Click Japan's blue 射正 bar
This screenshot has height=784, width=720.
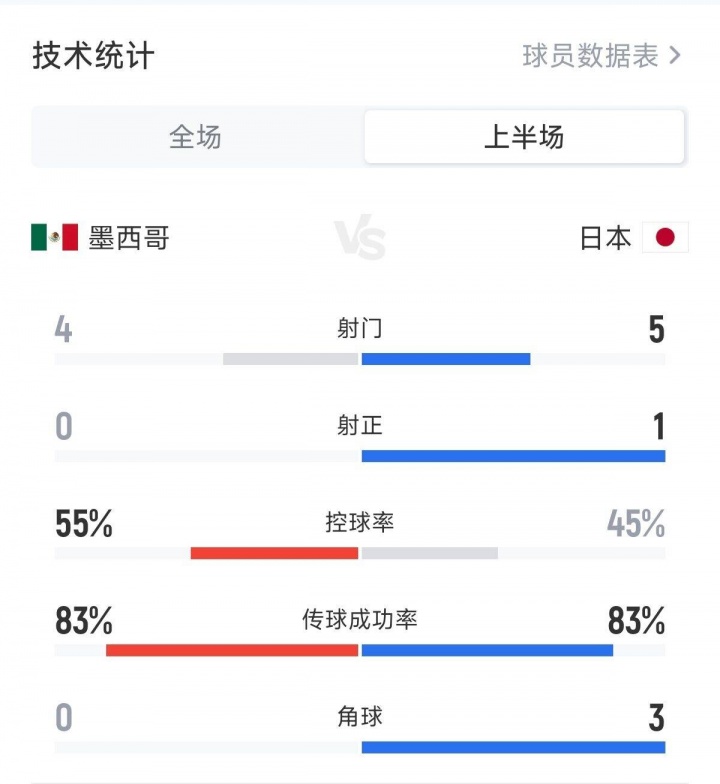[x=513, y=456]
